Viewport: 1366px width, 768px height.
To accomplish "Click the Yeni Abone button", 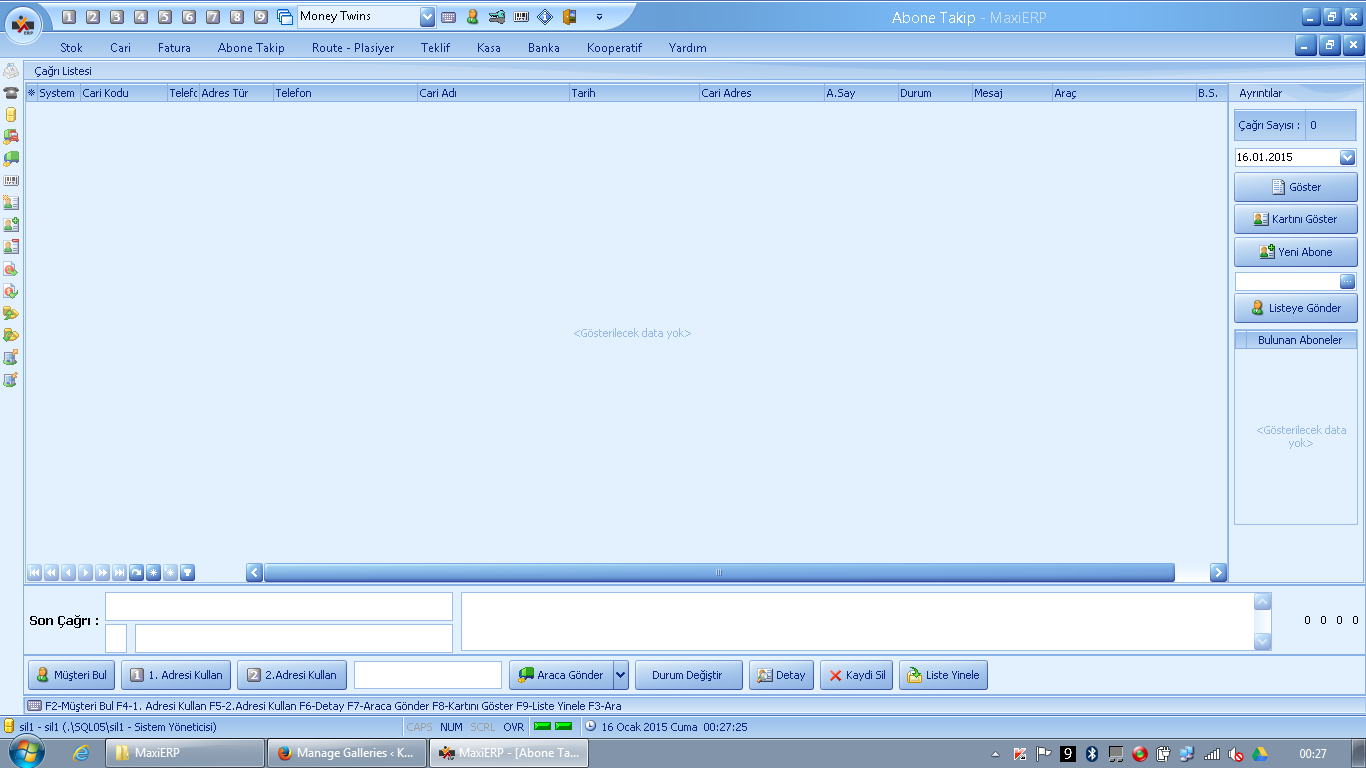I will pos(1296,252).
